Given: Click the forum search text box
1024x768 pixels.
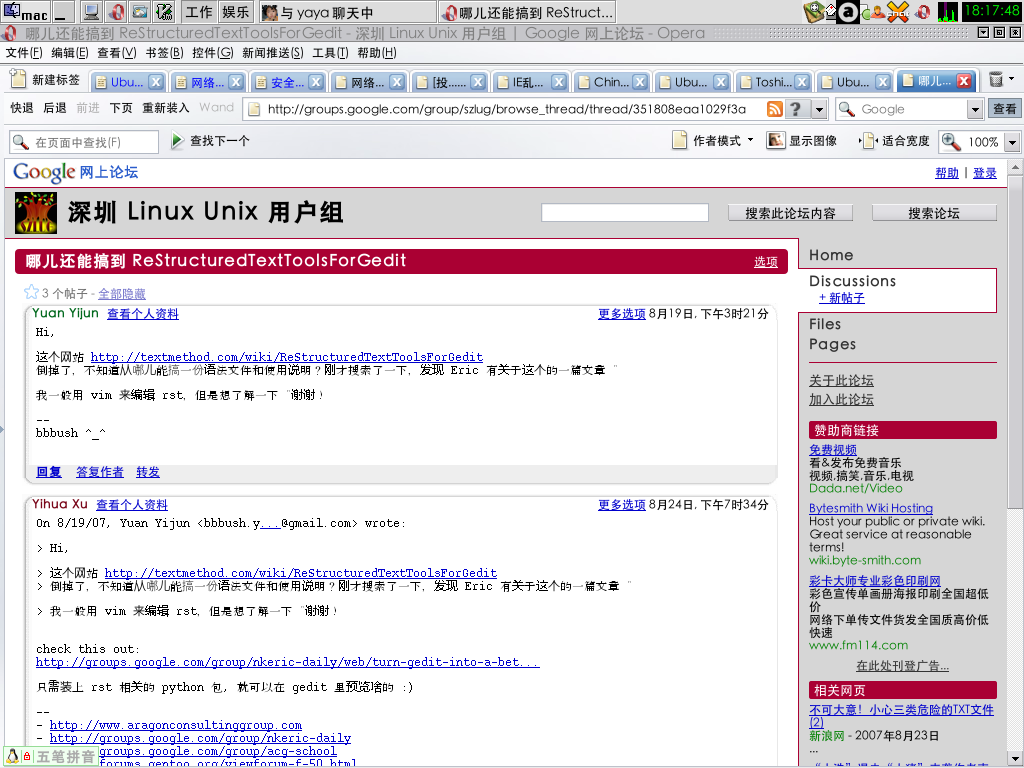Looking at the screenshot, I should pyautogui.click(x=625, y=212).
